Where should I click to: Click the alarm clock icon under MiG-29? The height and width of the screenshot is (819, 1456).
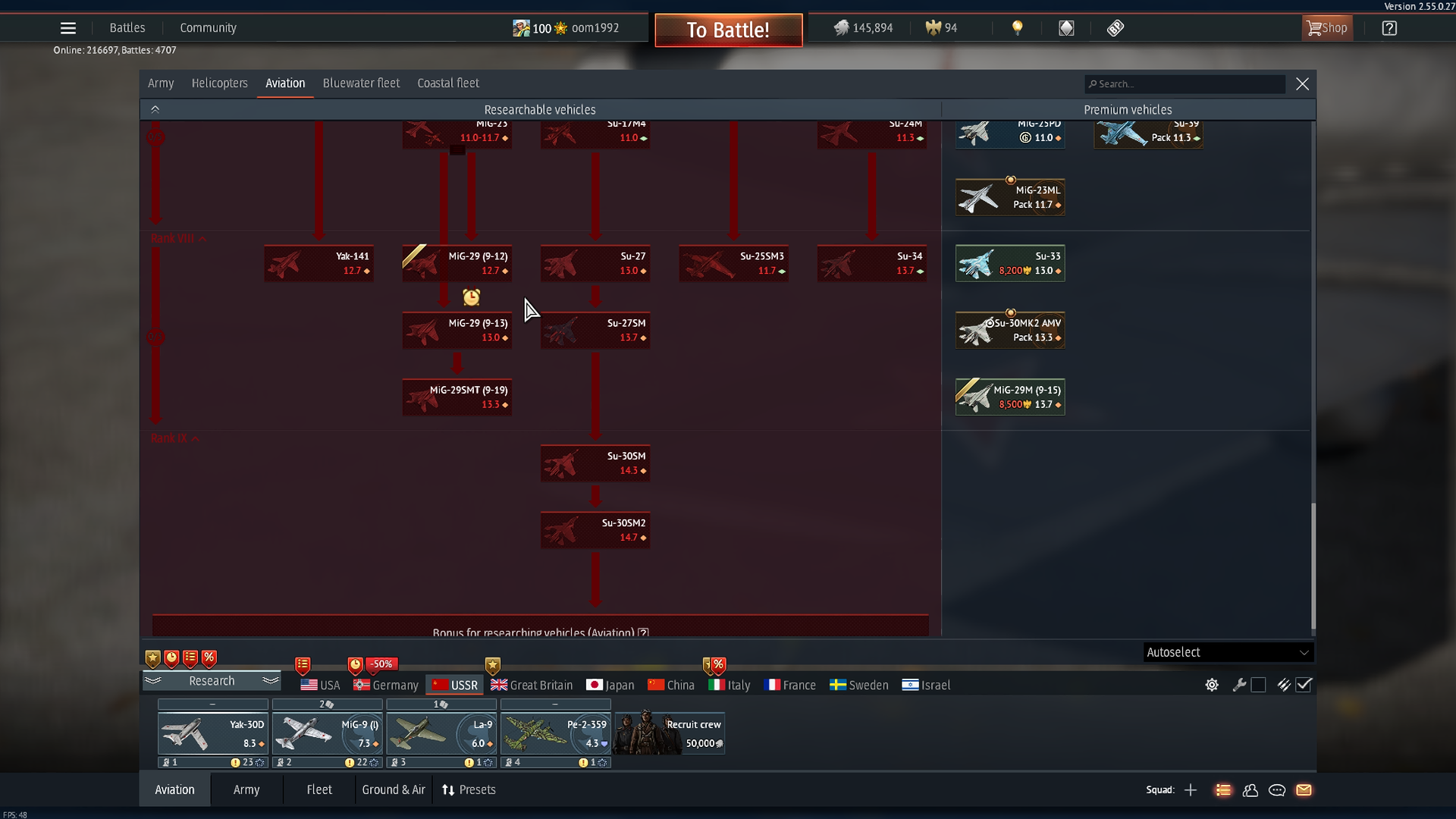point(471,297)
